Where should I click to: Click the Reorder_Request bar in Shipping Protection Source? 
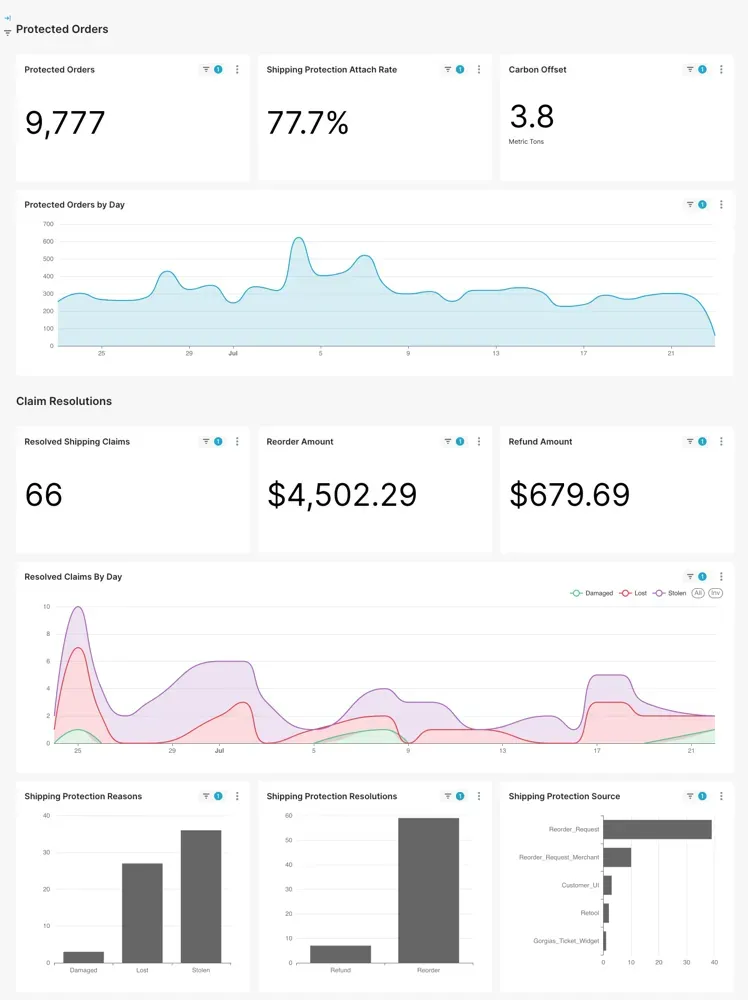coord(657,829)
